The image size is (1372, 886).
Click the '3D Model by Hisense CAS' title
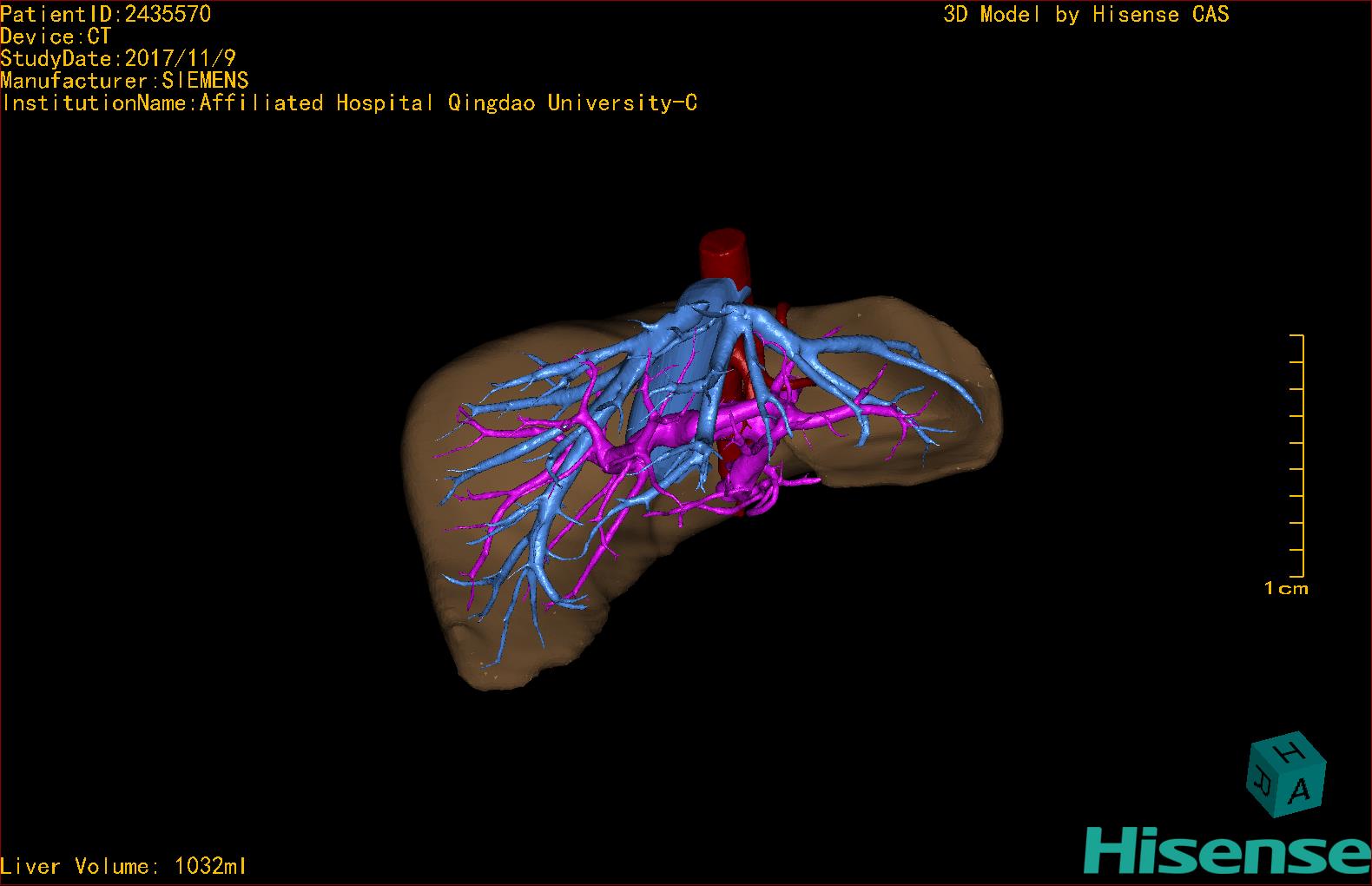tap(1086, 14)
